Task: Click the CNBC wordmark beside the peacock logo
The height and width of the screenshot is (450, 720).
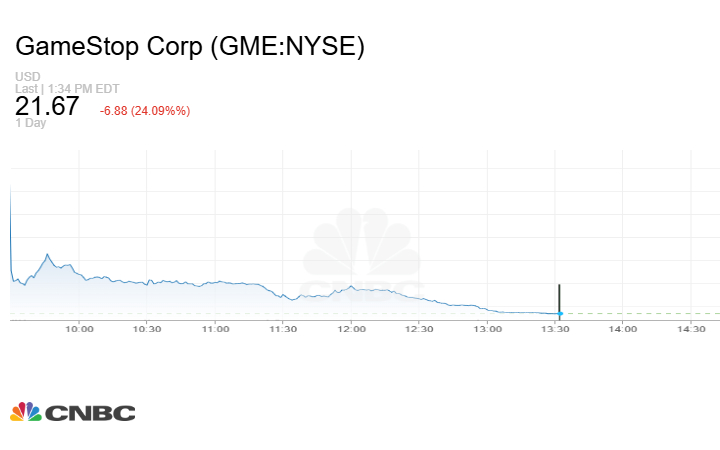Action: pos(89,413)
